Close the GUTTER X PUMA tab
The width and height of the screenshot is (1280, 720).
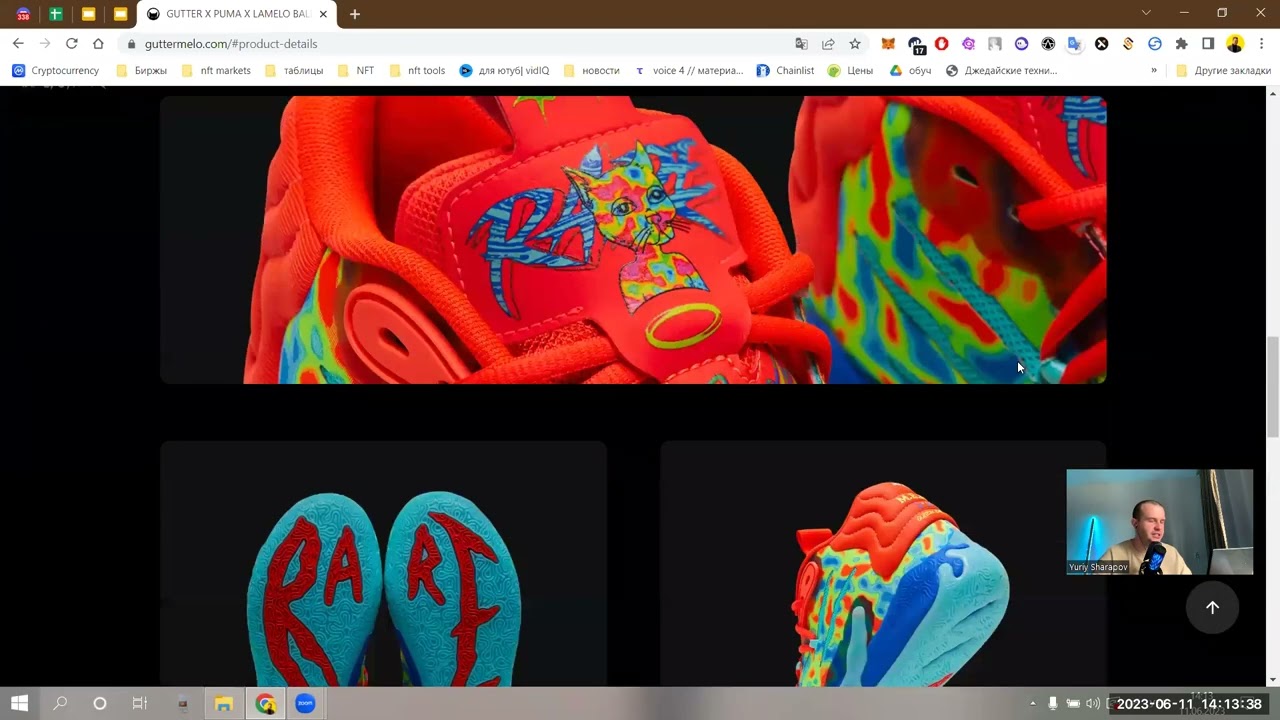(x=323, y=14)
